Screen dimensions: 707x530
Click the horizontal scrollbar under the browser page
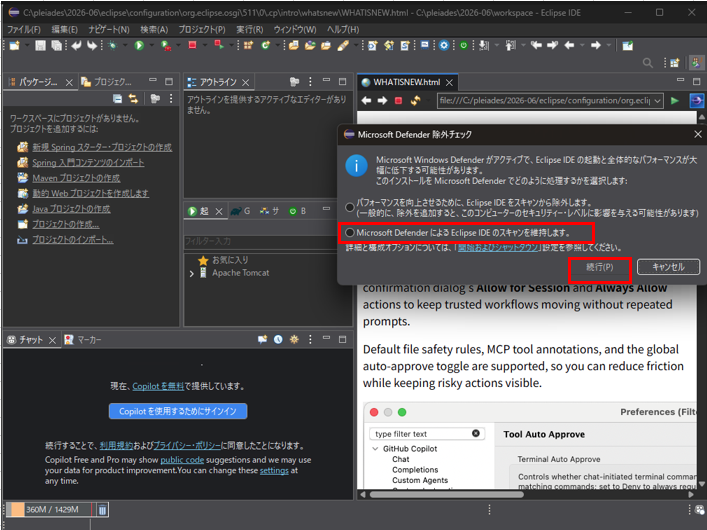point(446,494)
